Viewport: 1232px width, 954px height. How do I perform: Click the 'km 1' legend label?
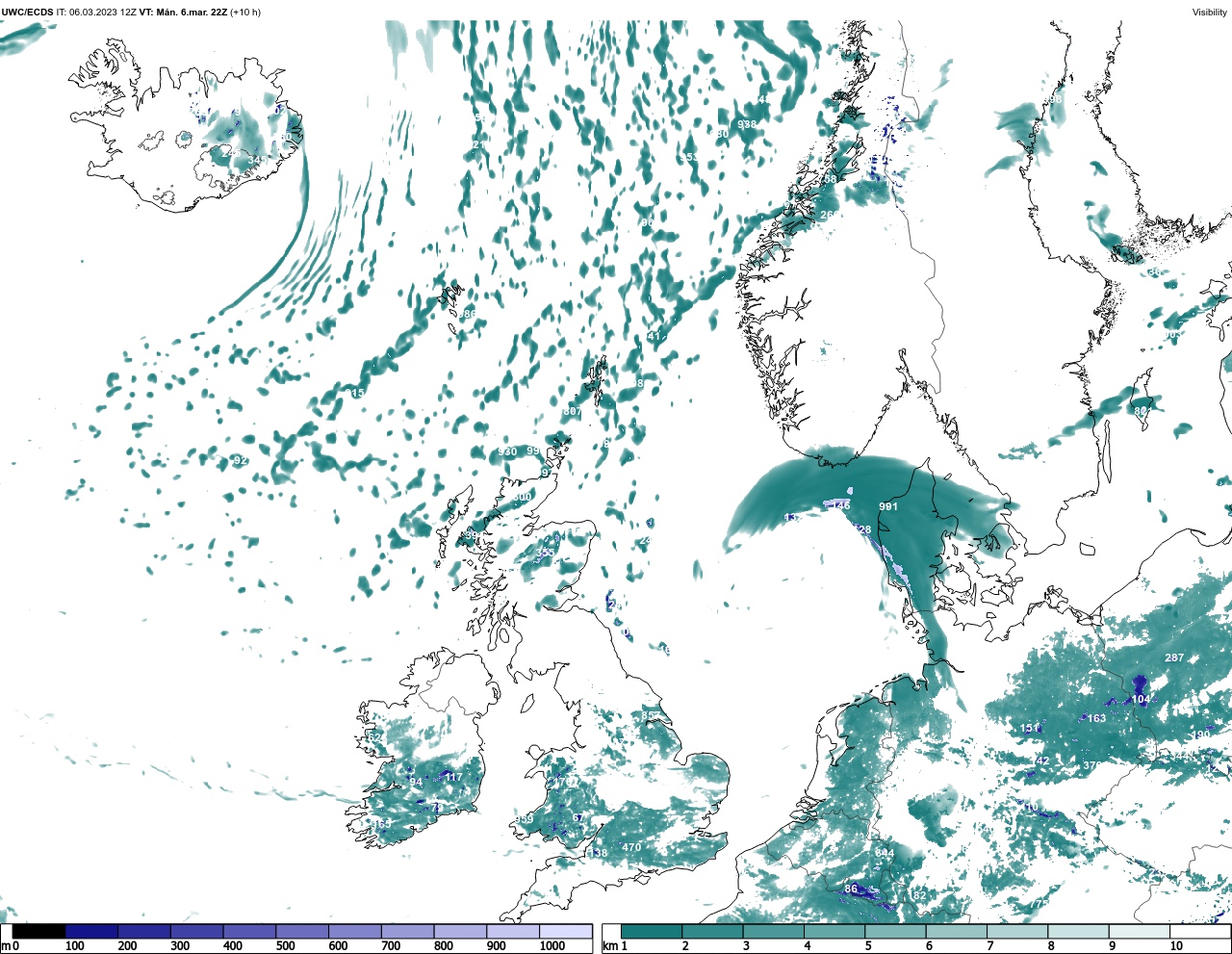(615, 946)
